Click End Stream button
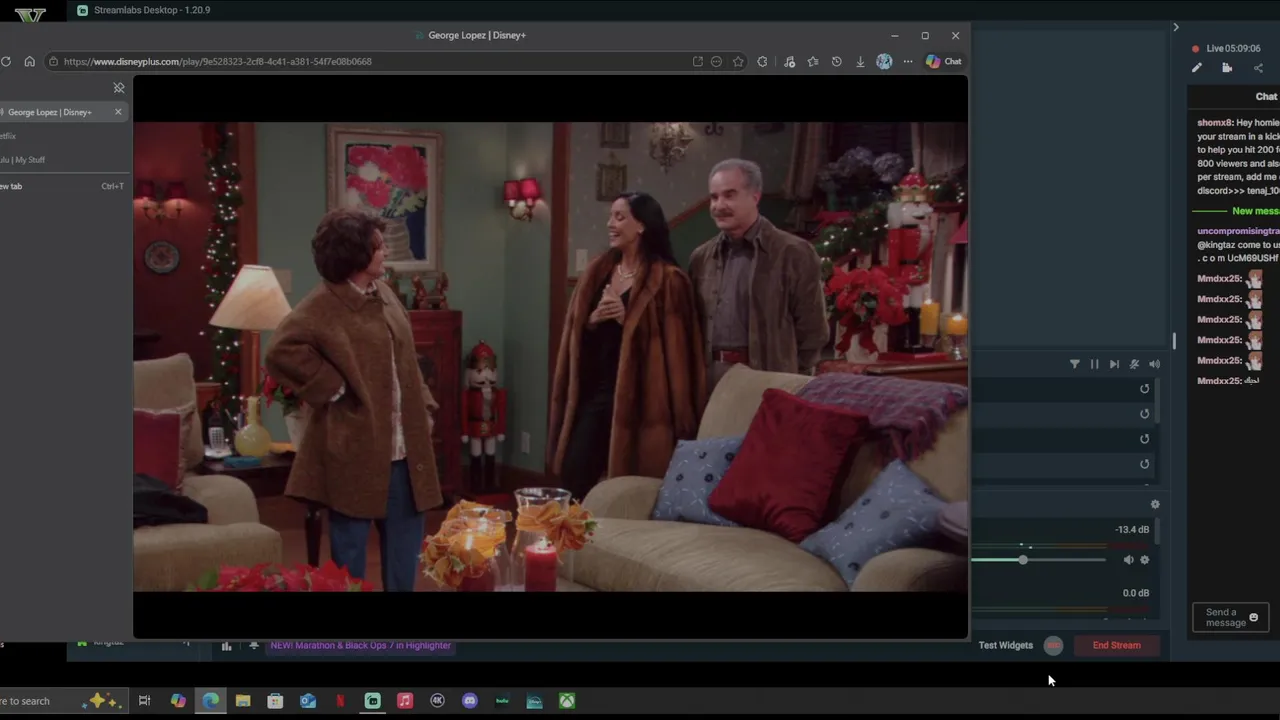The height and width of the screenshot is (720, 1280). (x=1117, y=645)
